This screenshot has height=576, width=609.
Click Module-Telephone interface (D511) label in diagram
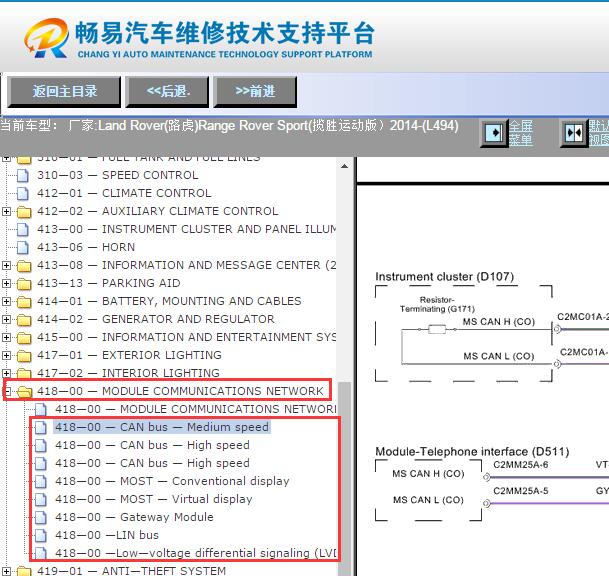click(x=472, y=452)
